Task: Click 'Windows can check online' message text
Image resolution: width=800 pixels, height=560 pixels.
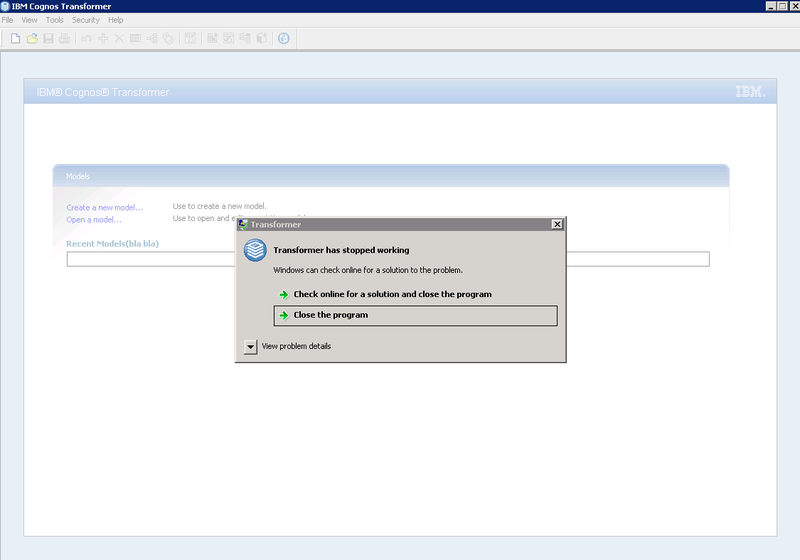Action: (368, 270)
